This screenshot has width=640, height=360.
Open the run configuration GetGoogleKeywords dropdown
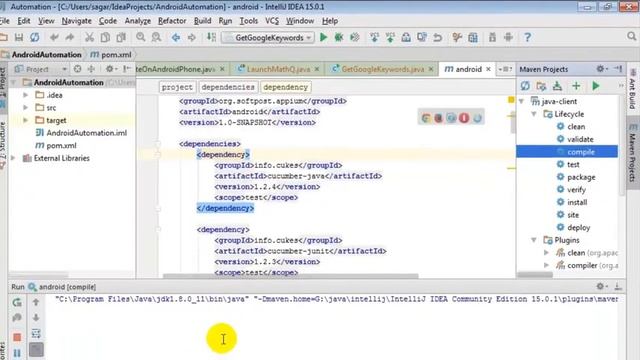tap(269, 38)
